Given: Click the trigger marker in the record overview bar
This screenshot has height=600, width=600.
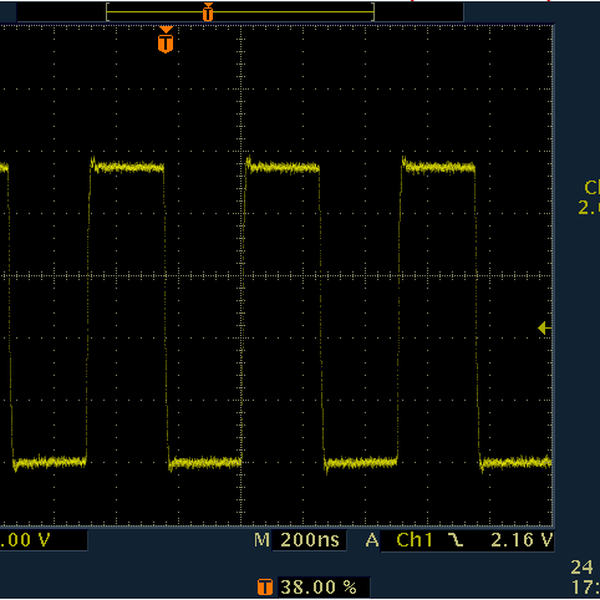Looking at the screenshot, I should click(x=208, y=11).
